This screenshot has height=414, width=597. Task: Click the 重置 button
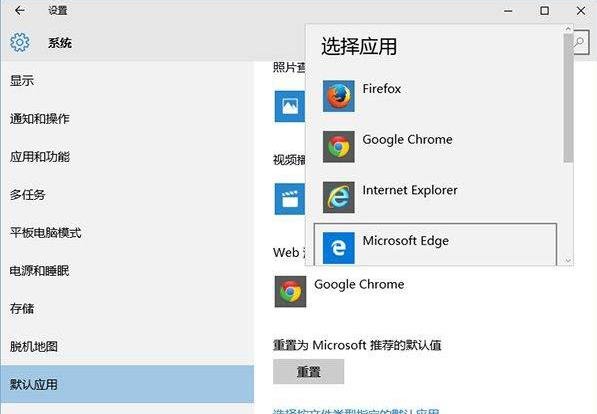(x=308, y=371)
